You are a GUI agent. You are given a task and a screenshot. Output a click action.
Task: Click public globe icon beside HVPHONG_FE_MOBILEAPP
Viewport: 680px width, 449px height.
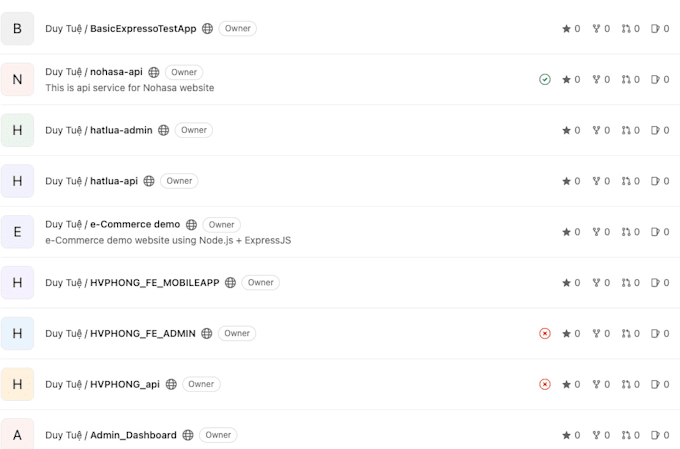click(x=230, y=283)
